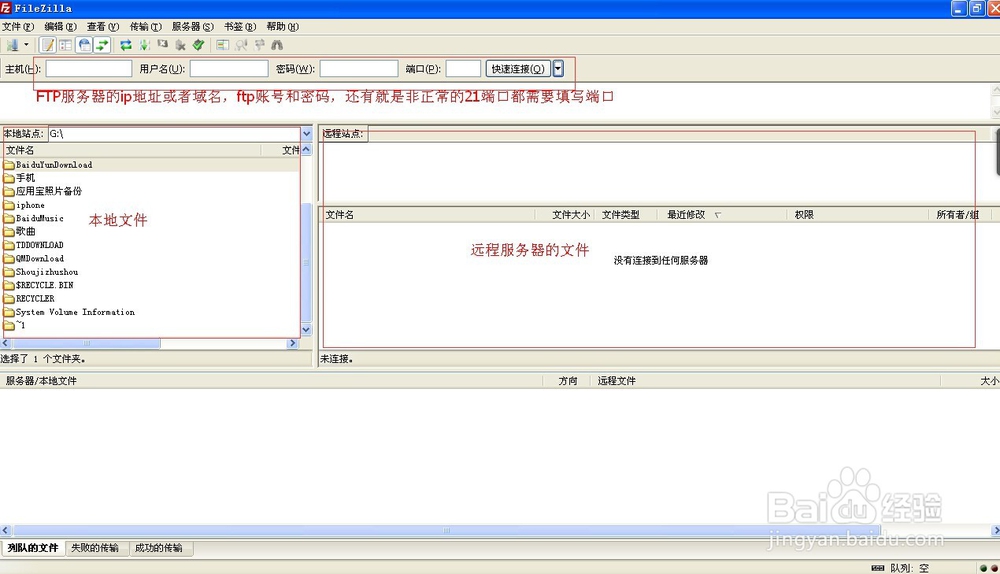The width and height of the screenshot is (1000, 574).
Task: Sort local files by 文件名 column
Action: coord(132,150)
